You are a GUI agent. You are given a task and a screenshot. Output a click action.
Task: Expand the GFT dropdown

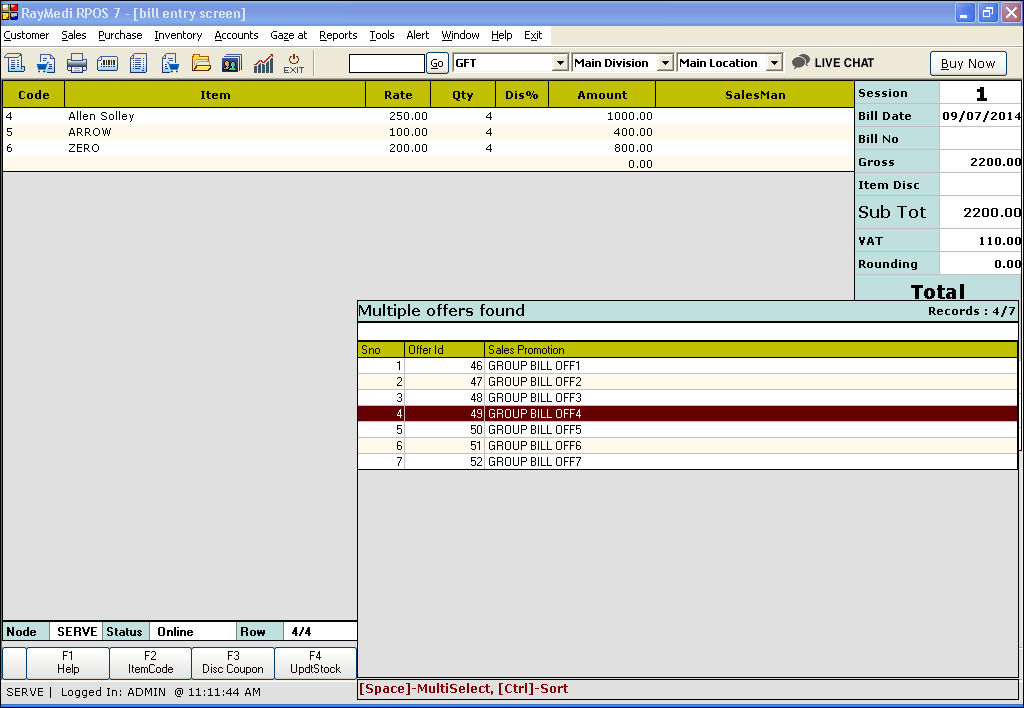[x=560, y=63]
